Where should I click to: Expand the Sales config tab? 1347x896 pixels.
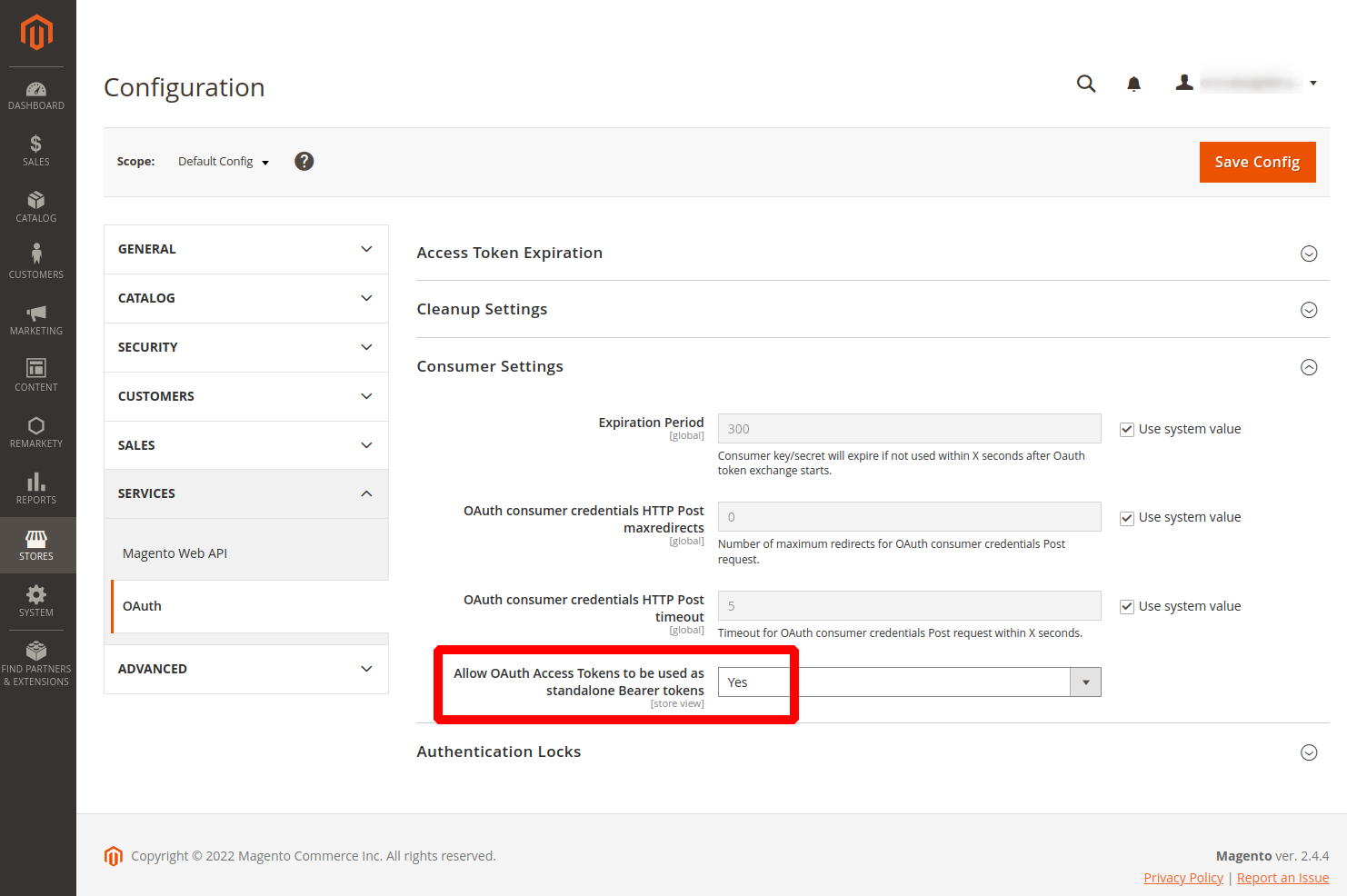point(246,445)
